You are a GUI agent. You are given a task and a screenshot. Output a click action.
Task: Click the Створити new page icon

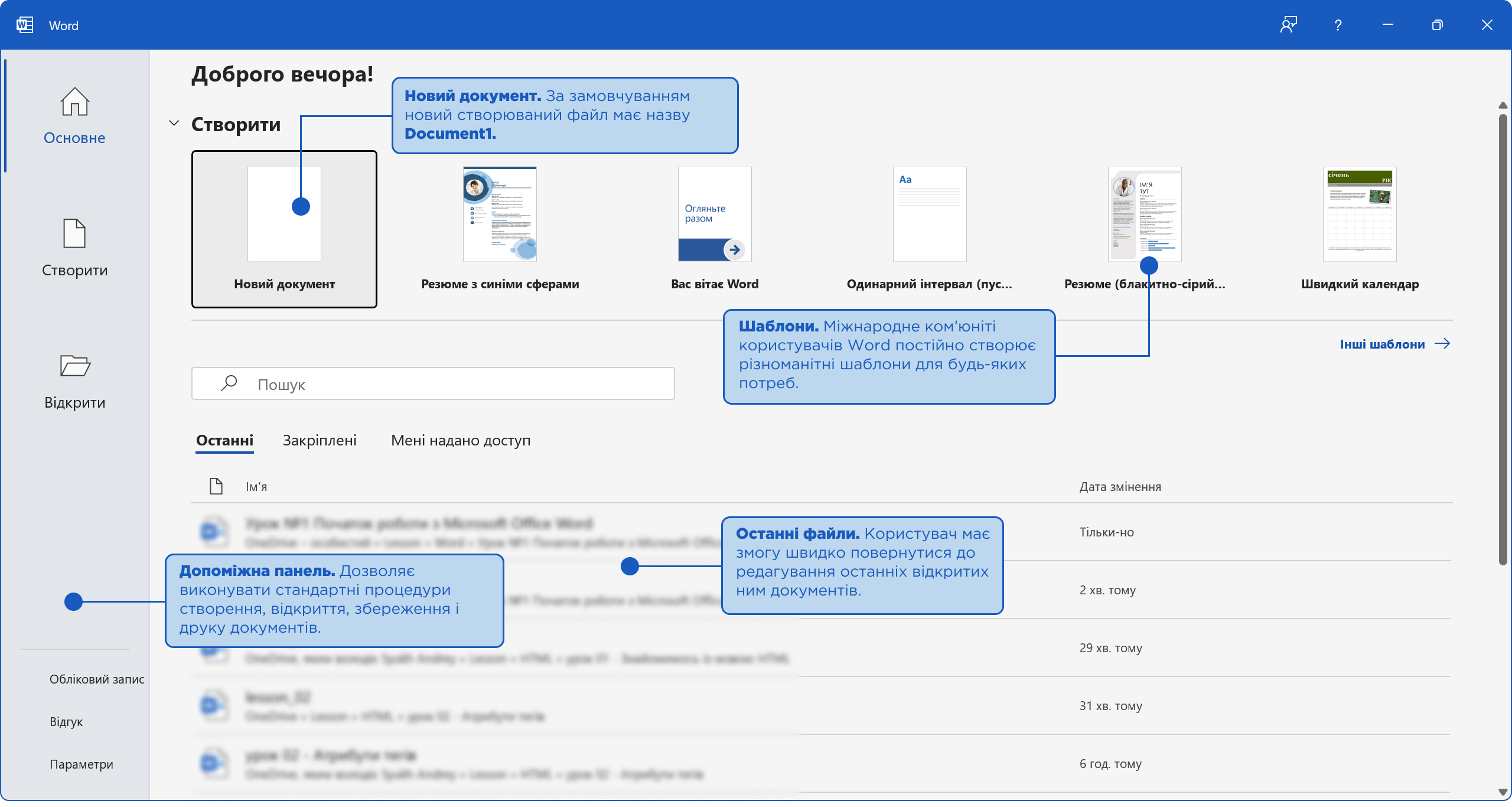click(74, 233)
